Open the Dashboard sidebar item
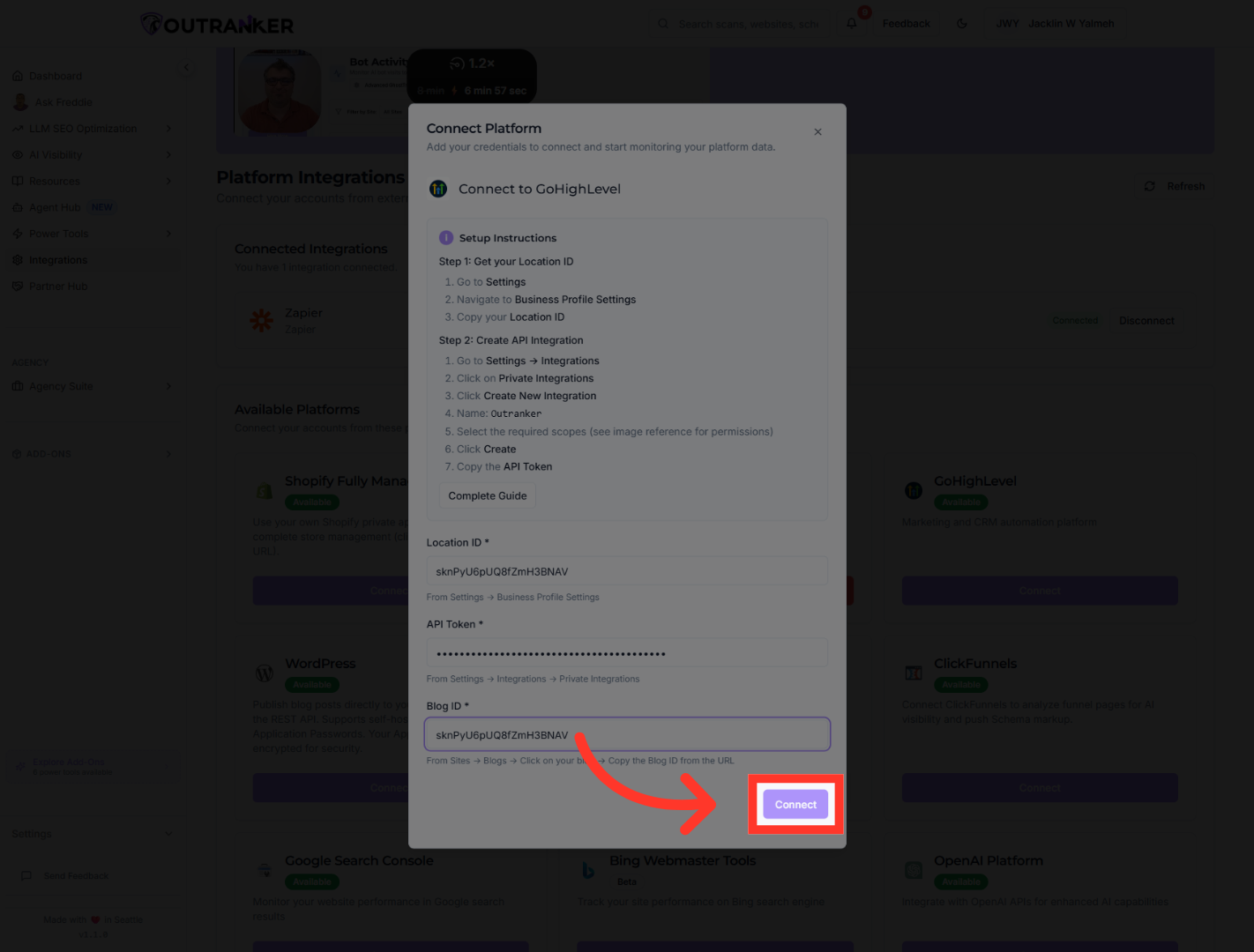 55,76
